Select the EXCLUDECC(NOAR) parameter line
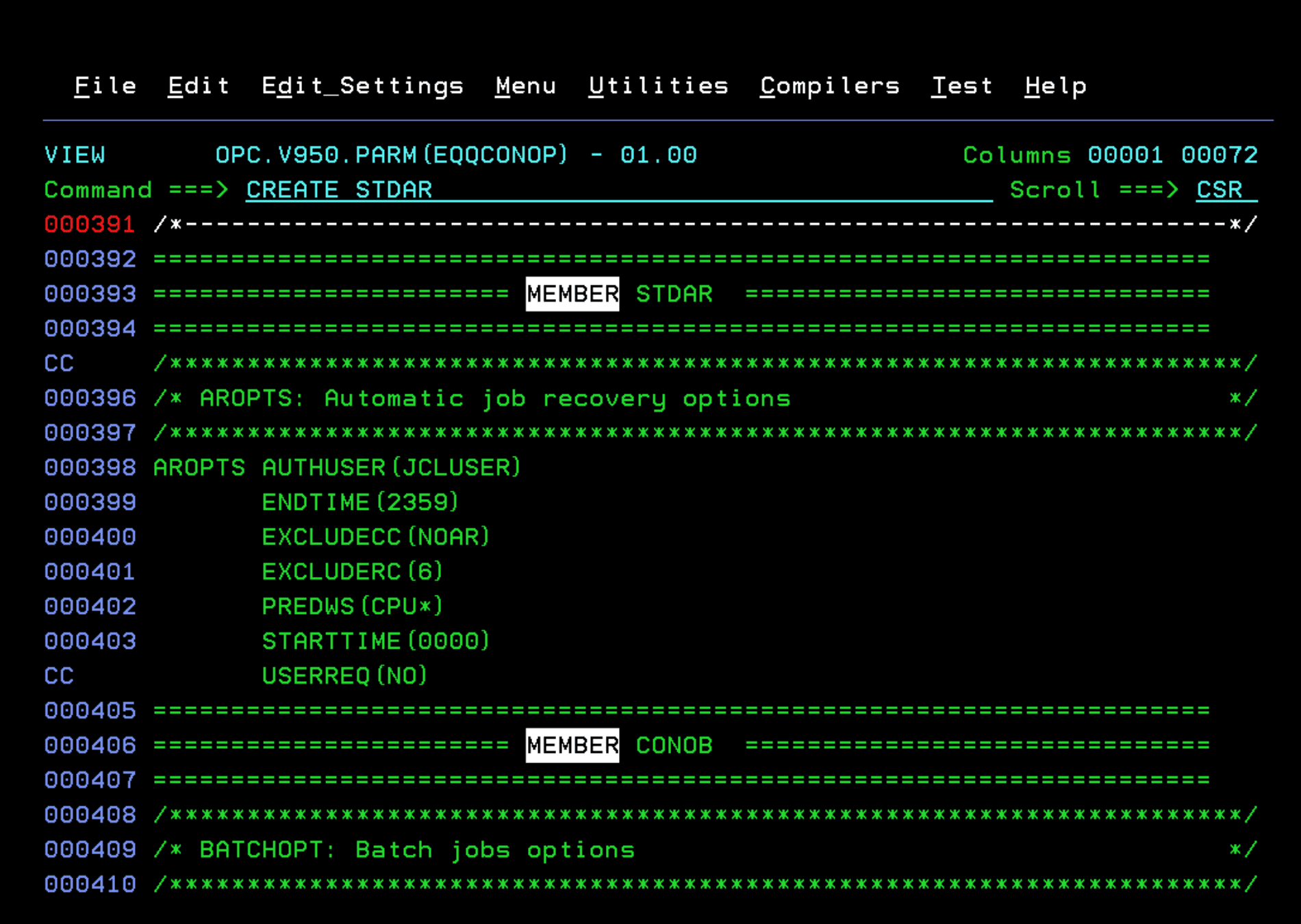Viewport: 1301px width, 924px height. (375, 537)
